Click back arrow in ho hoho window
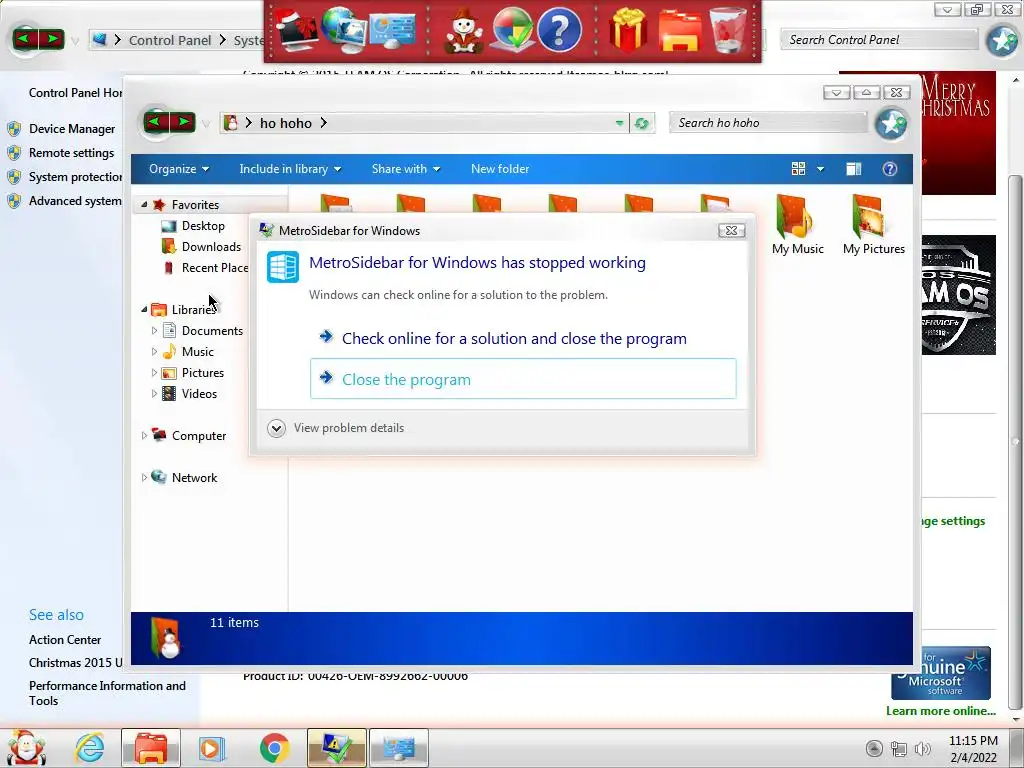The image size is (1024, 768). pos(155,122)
